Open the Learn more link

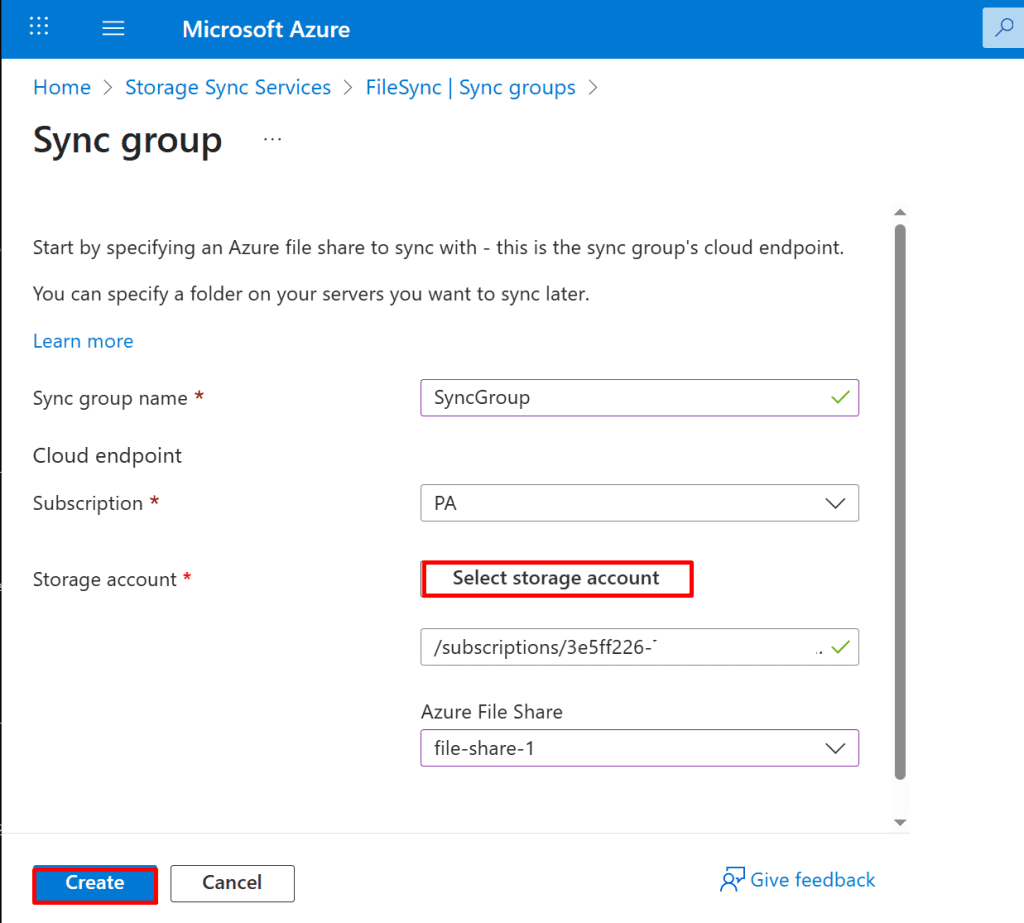pos(83,341)
